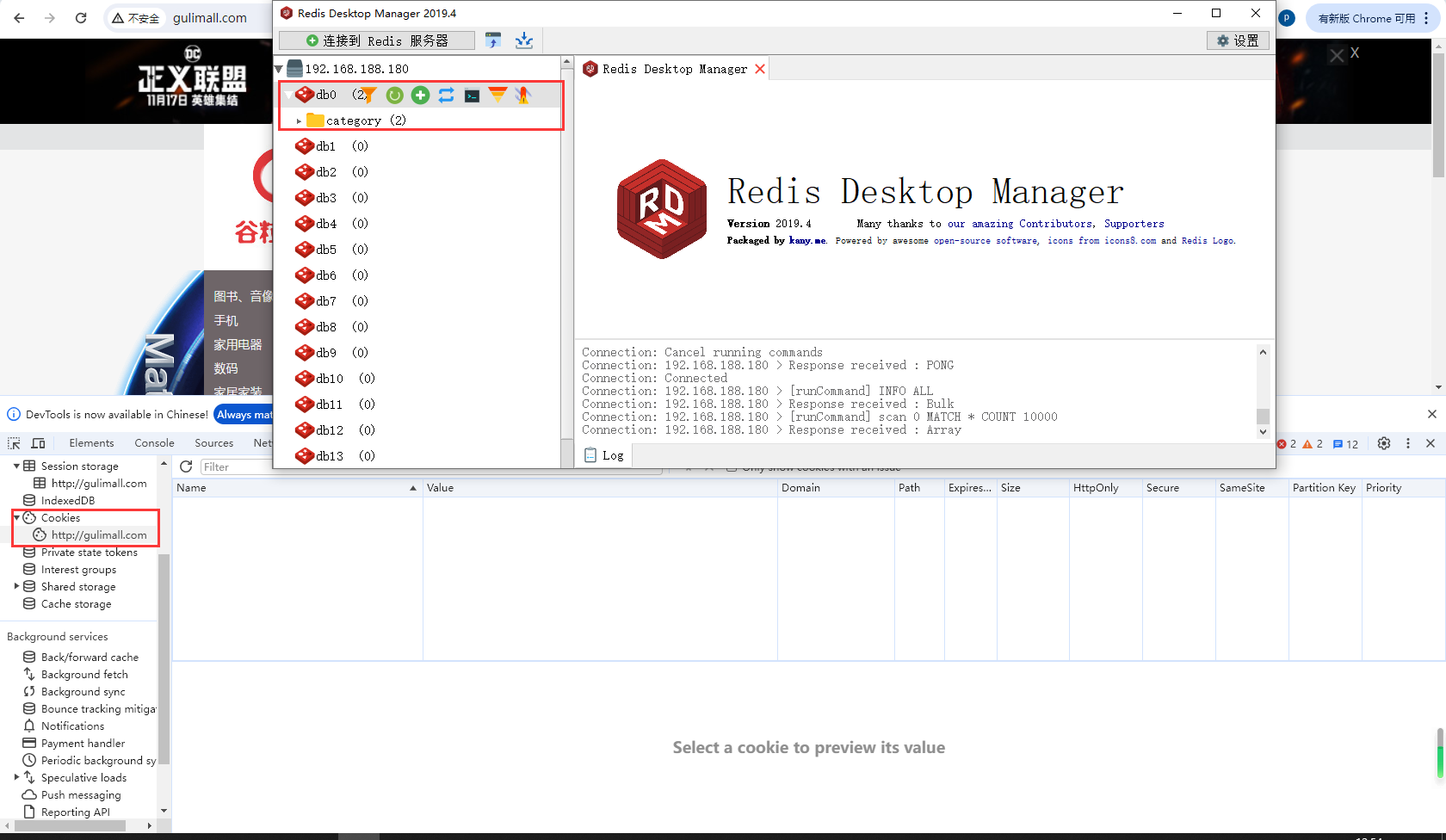Click the key tree scrollbar up arrow
Image resolution: width=1446 pixels, height=840 pixels.
567,62
